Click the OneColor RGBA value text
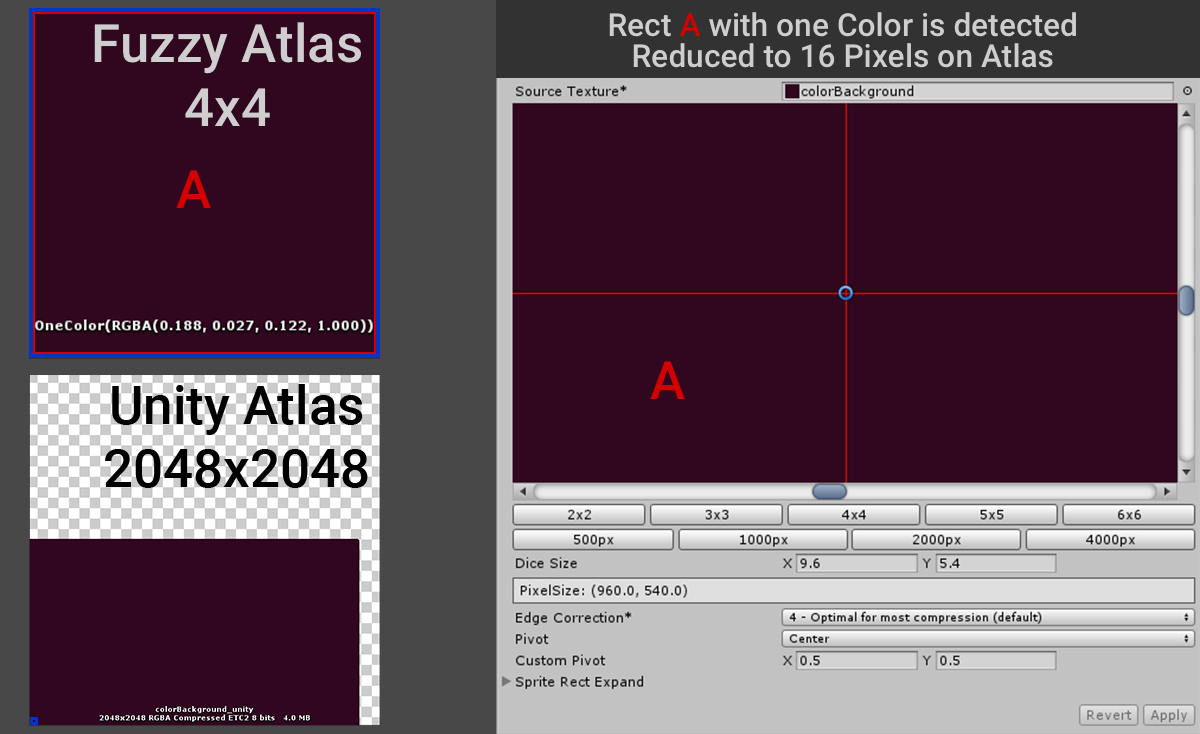 coord(204,326)
